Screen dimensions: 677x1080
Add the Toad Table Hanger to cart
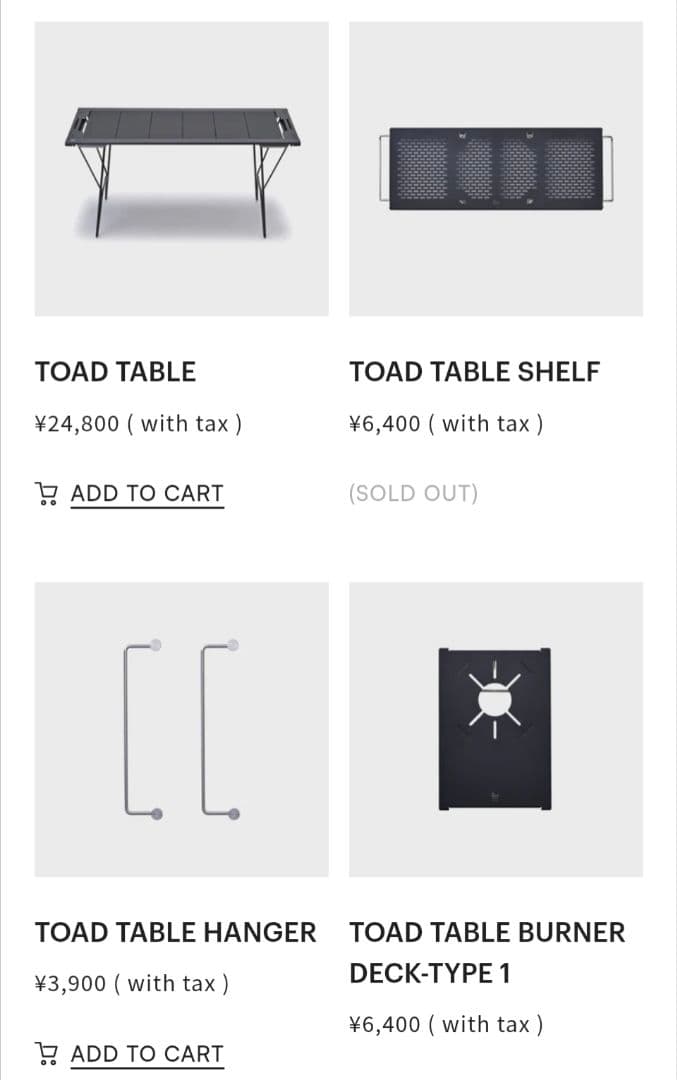tap(147, 1053)
